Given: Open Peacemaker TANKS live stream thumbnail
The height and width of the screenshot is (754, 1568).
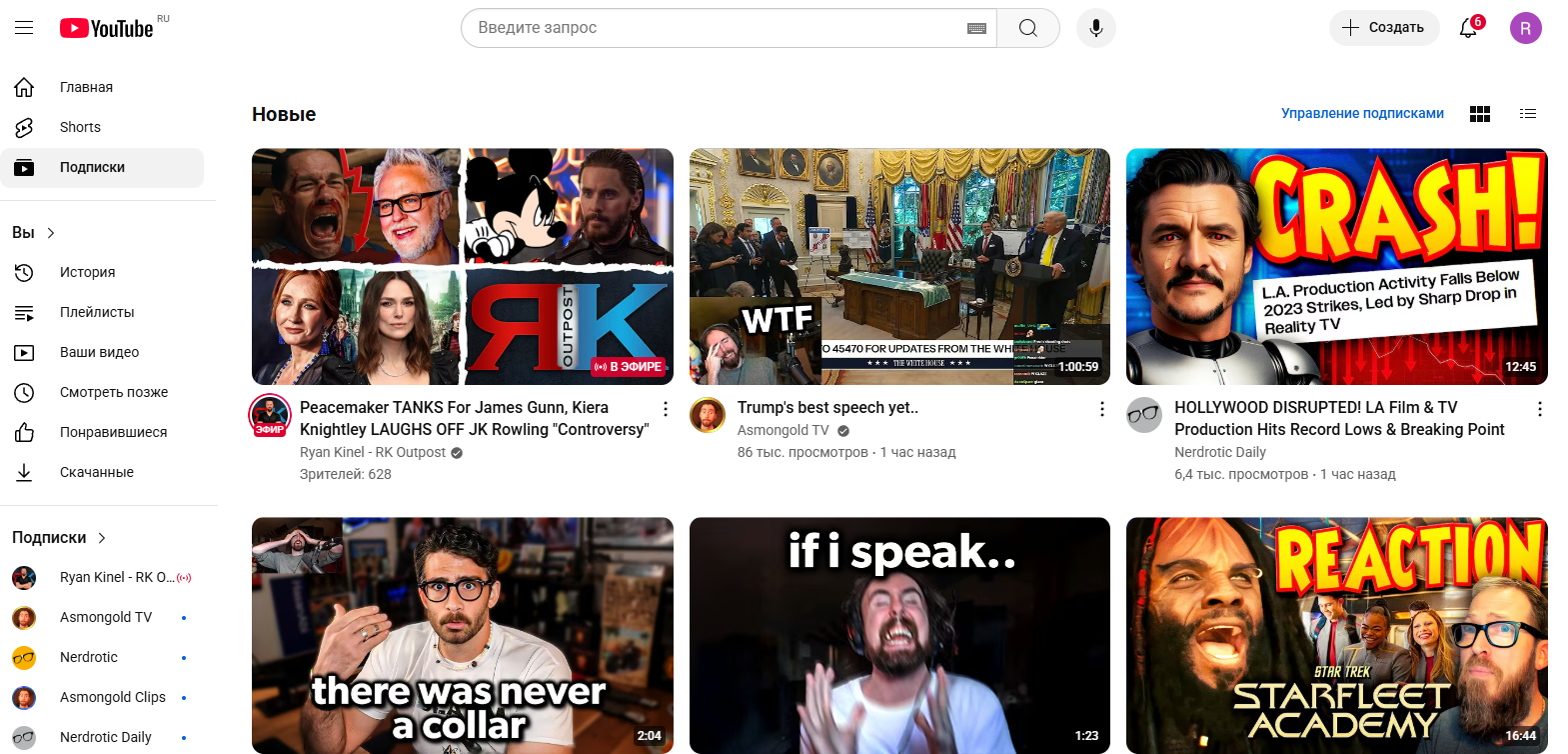Looking at the screenshot, I should point(463,267).
